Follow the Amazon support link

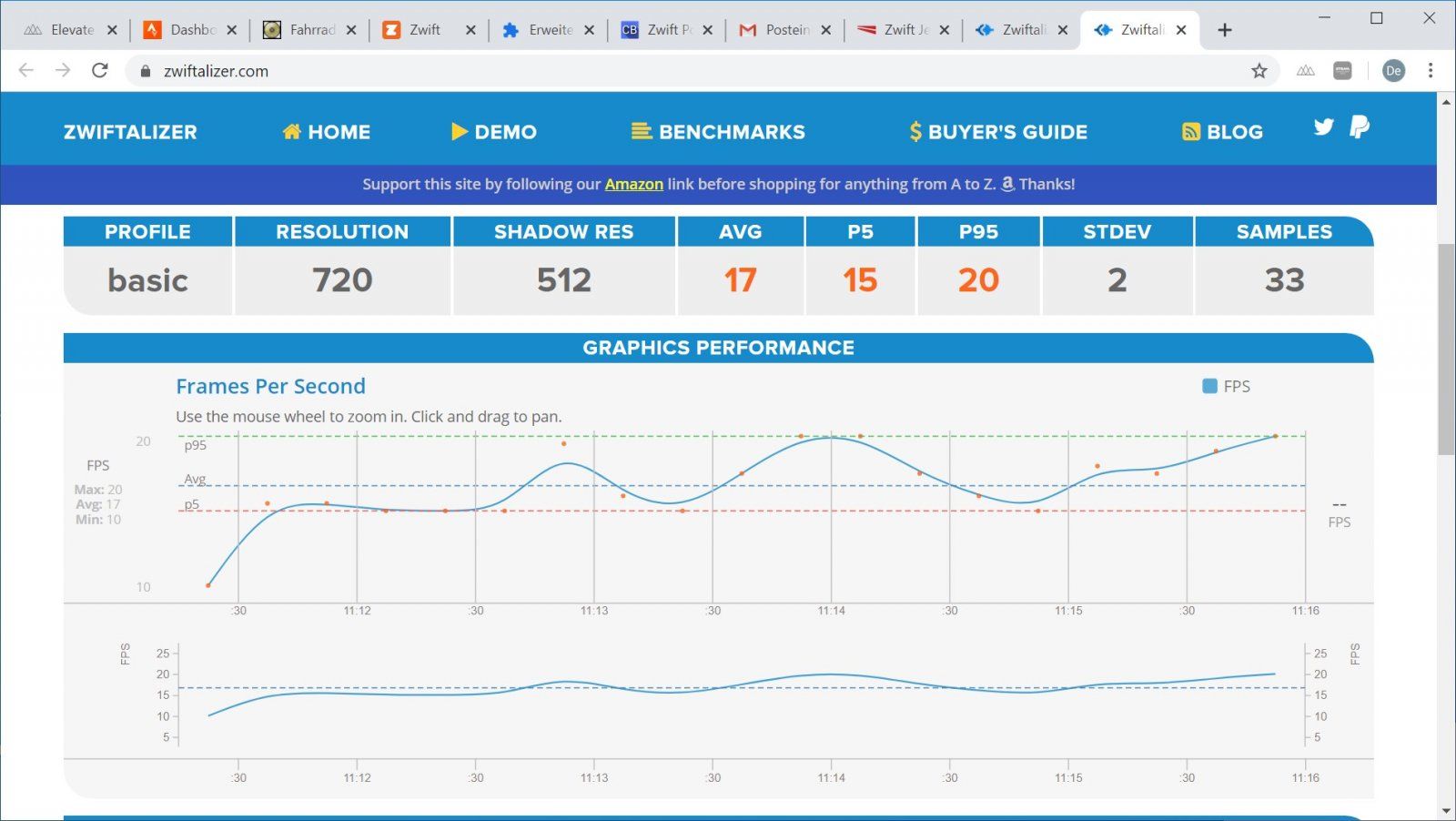coord(633,184)
